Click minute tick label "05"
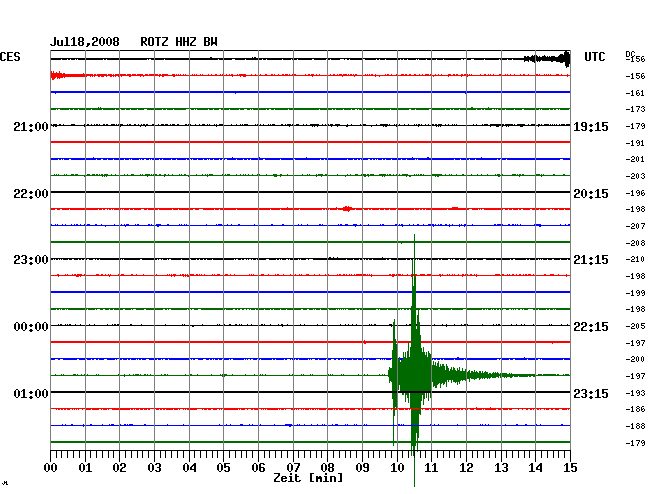Image resolution: width=650 pixels, height=494 pixels. coord(223,468)
